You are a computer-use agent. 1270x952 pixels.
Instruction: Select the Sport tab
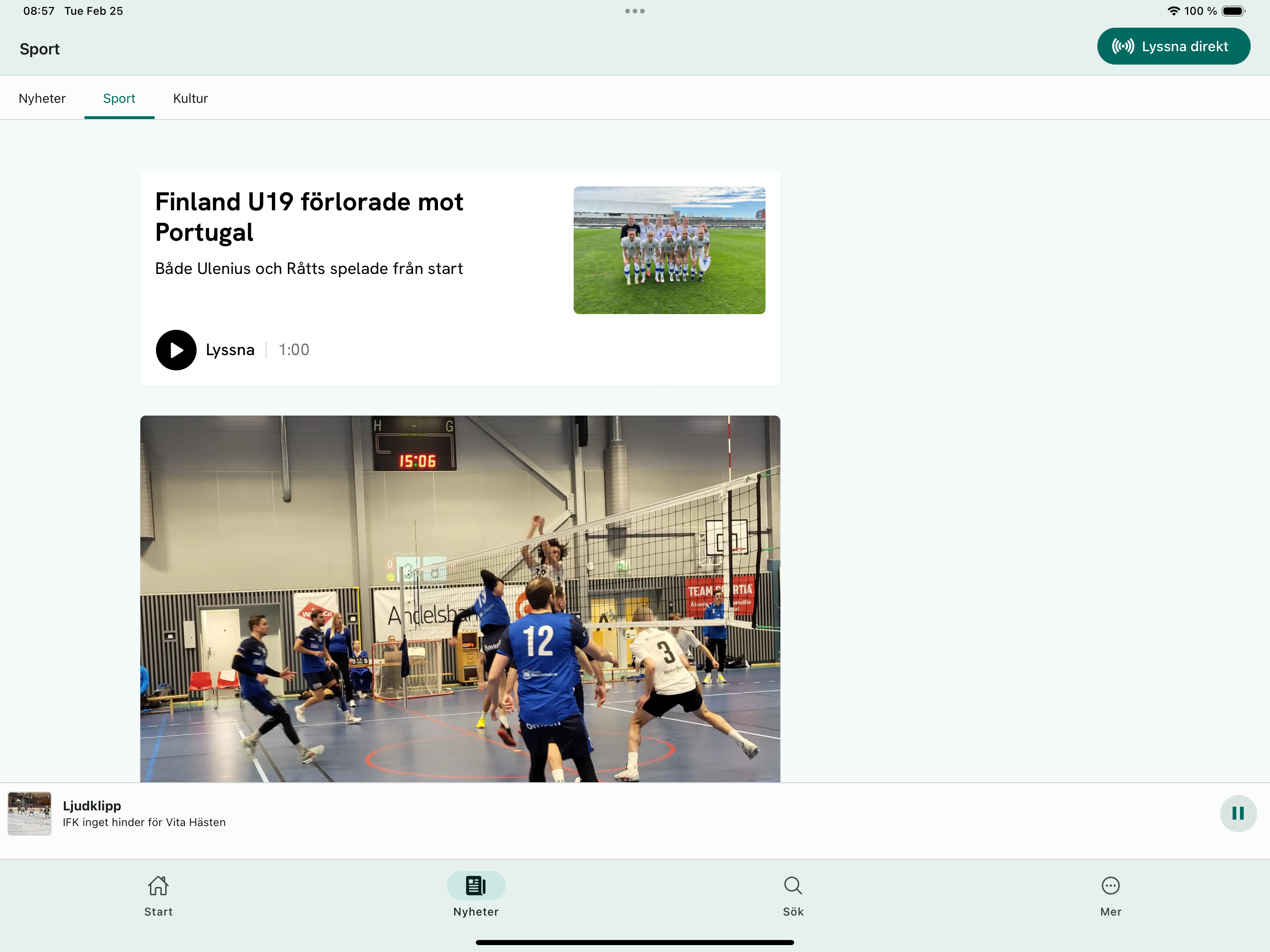click(x=119, y=98)
